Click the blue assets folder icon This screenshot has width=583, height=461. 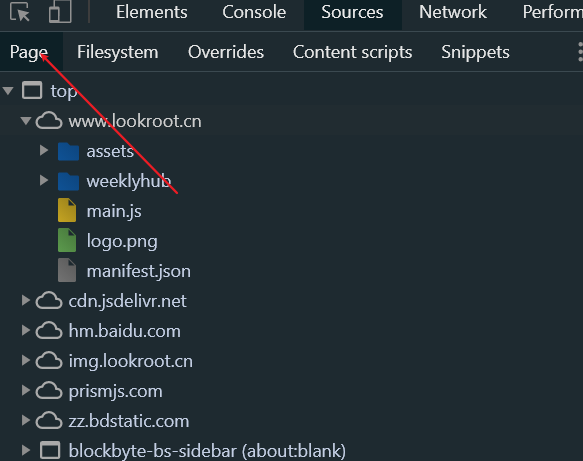click(x=68, y=151)
